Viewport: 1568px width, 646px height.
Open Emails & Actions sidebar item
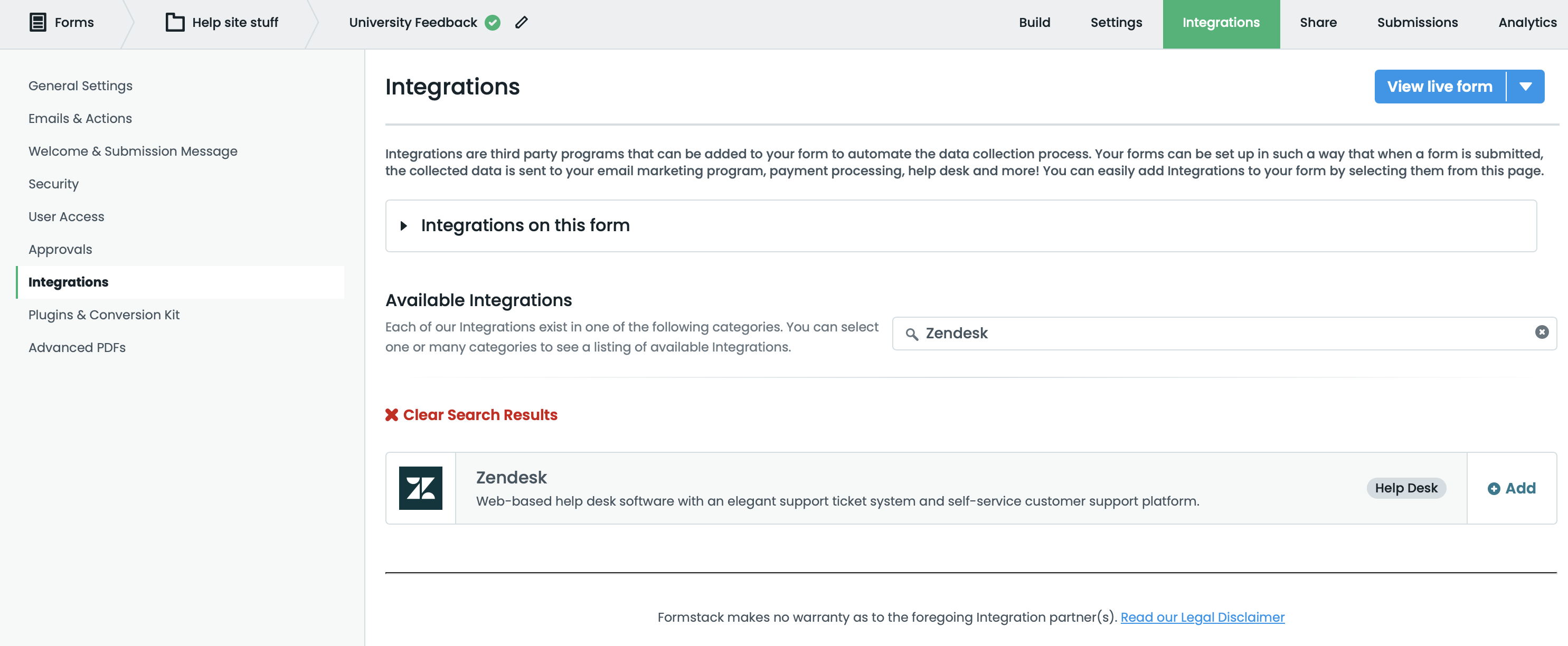click(x=80, y=119)
